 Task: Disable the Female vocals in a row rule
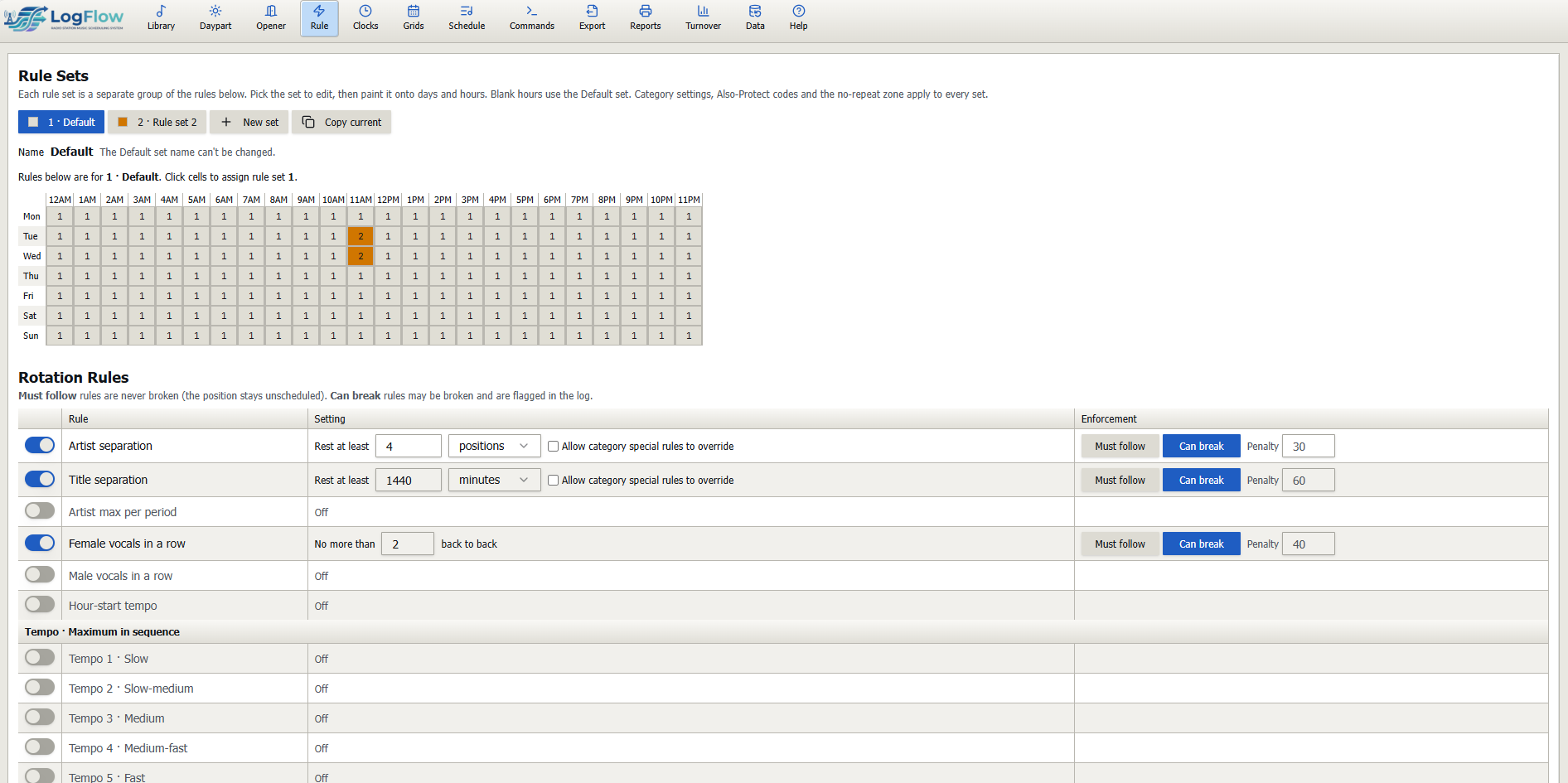(x=40, y=543)
